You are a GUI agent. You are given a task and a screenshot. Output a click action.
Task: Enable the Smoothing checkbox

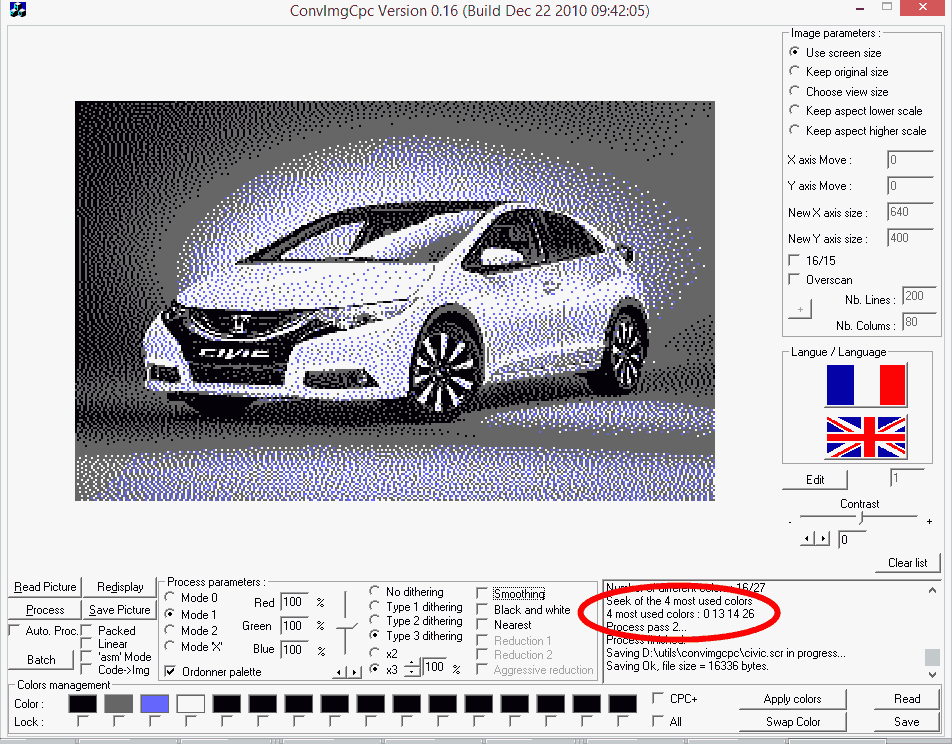(482, 593)
